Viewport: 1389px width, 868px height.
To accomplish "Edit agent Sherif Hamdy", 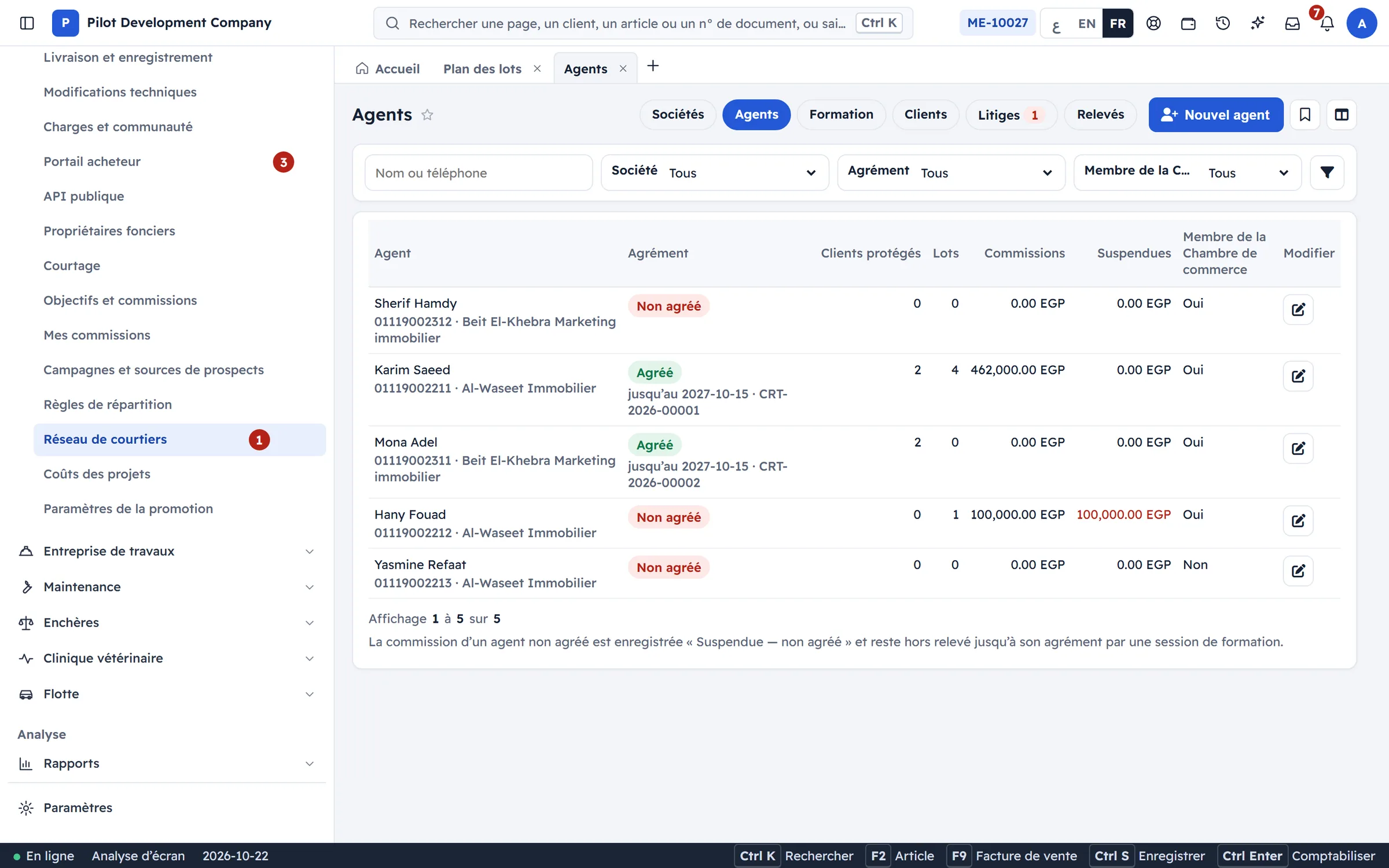I will 1298,310.
